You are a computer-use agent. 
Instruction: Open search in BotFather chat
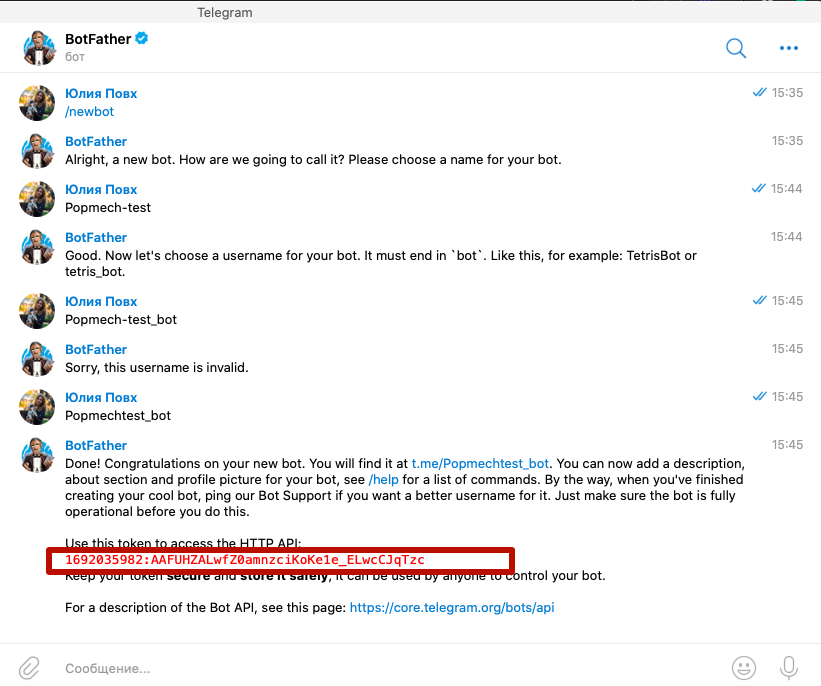[x=736, y=48]
